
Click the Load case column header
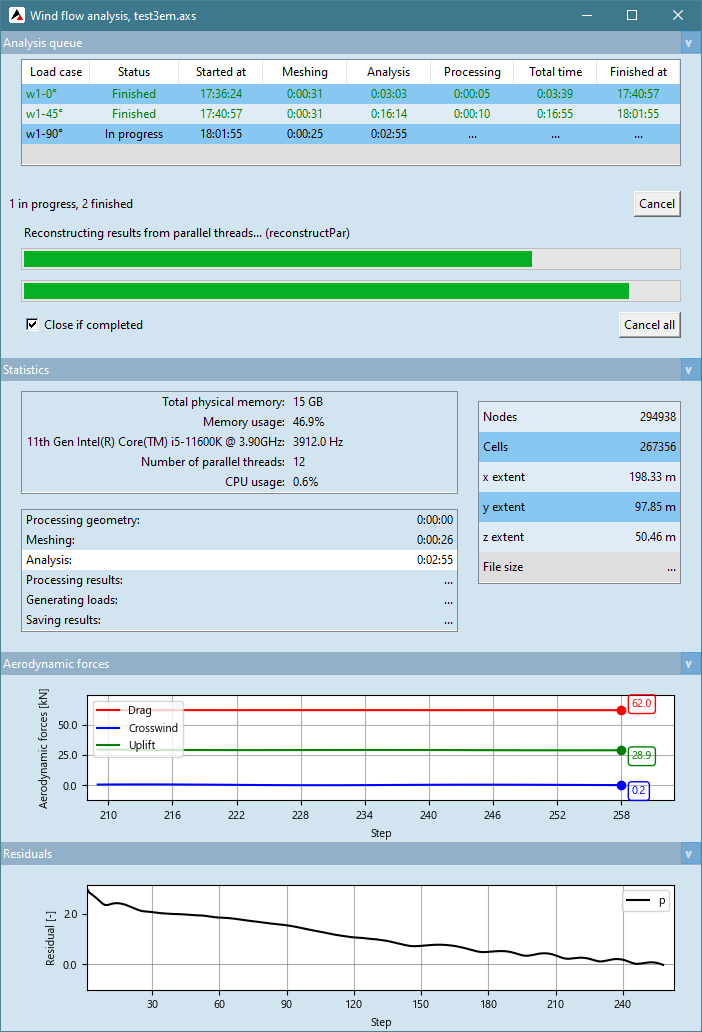56,72
